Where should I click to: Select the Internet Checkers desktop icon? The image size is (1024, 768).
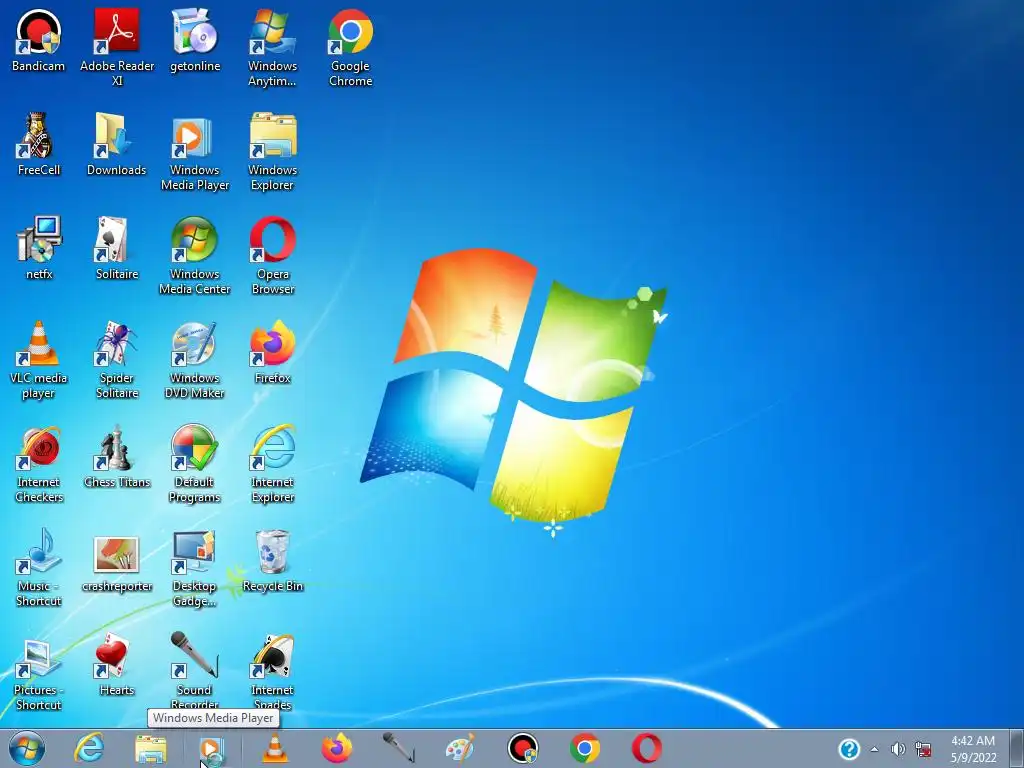coord(39,464)
